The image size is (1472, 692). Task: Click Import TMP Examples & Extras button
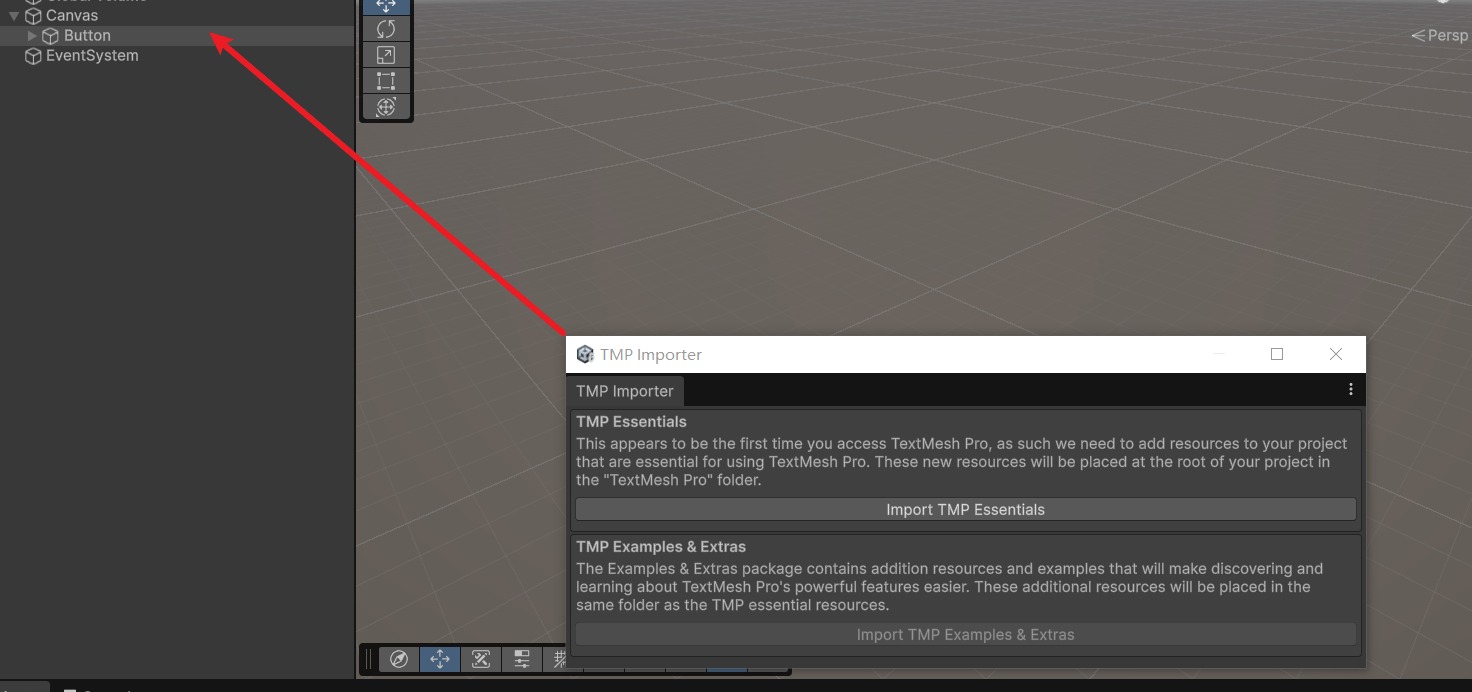coord(965,634)
